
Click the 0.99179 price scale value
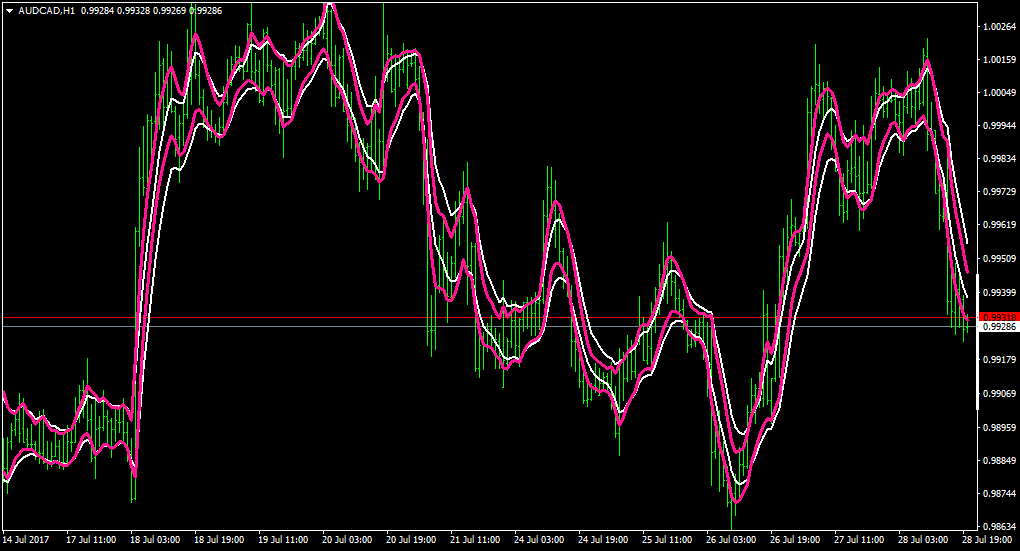click(x=1000, y=360)
